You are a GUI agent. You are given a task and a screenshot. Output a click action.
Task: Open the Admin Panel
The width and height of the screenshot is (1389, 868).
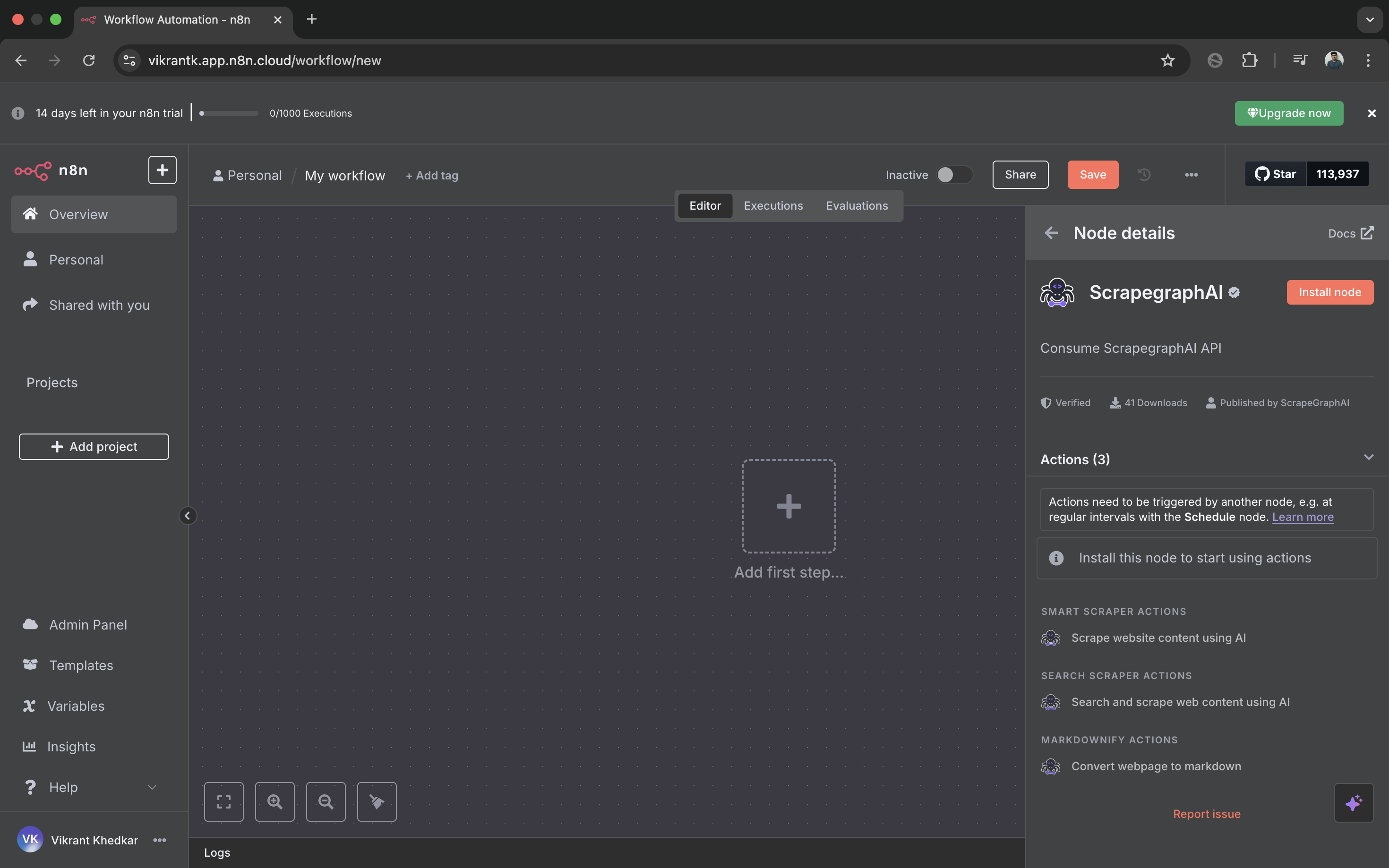(94, 625)
